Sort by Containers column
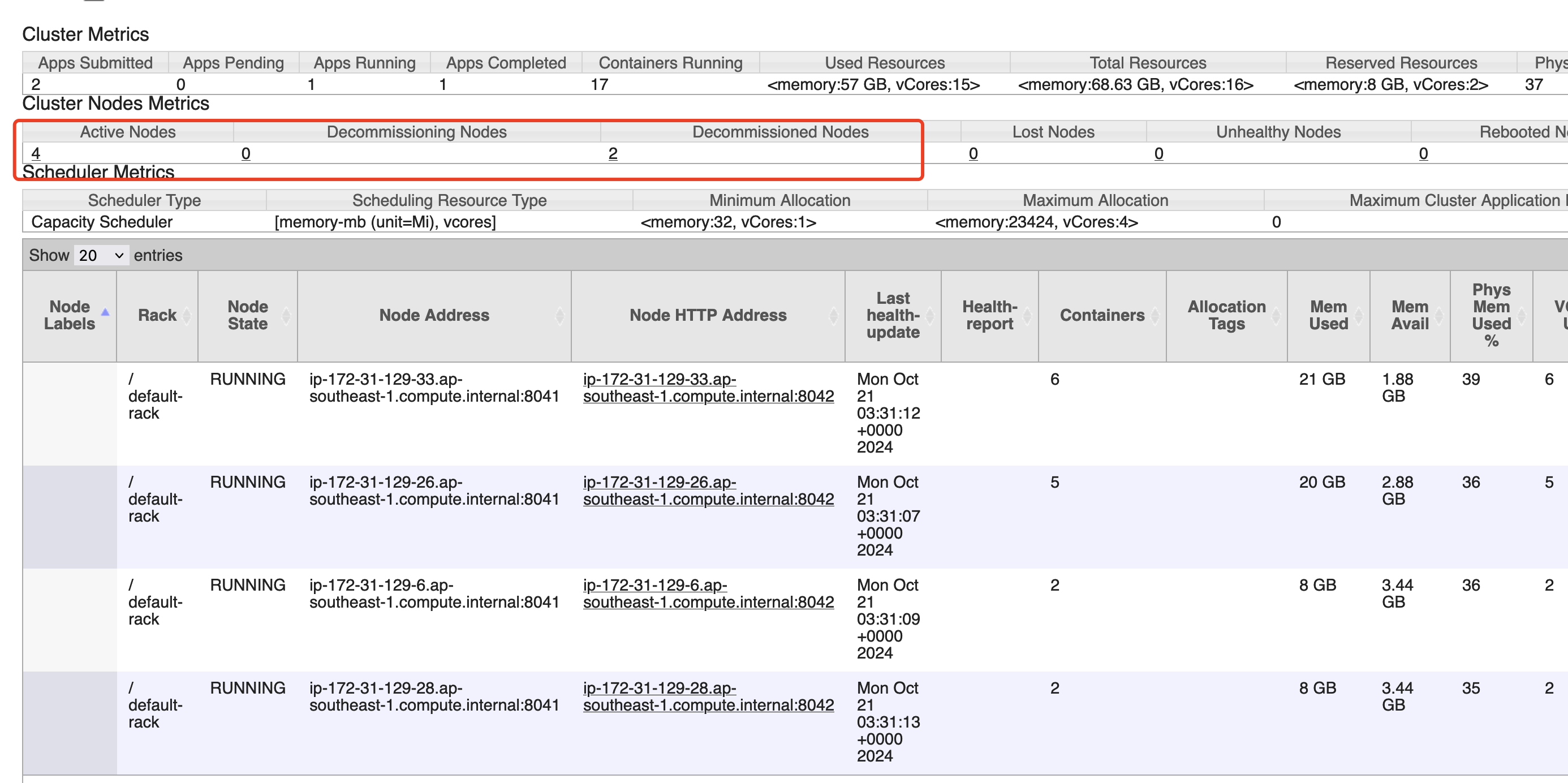1568x783 pixels. (1155, 315)
